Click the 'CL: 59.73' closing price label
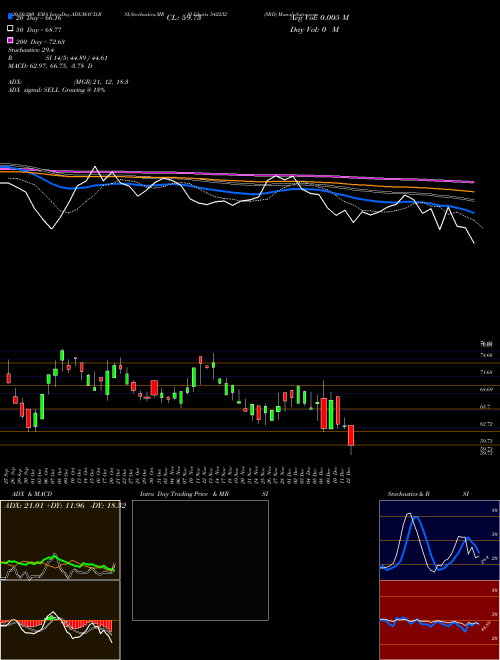 pyautogui.click(x=184, y=18)
